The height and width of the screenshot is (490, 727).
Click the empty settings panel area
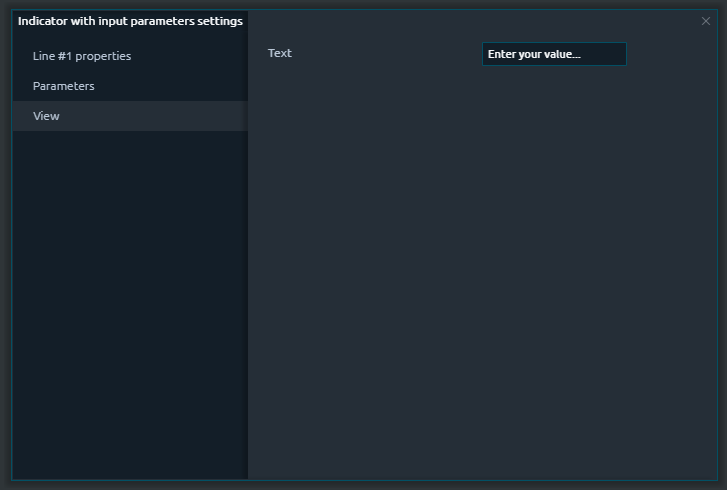(x=485, y=280)
